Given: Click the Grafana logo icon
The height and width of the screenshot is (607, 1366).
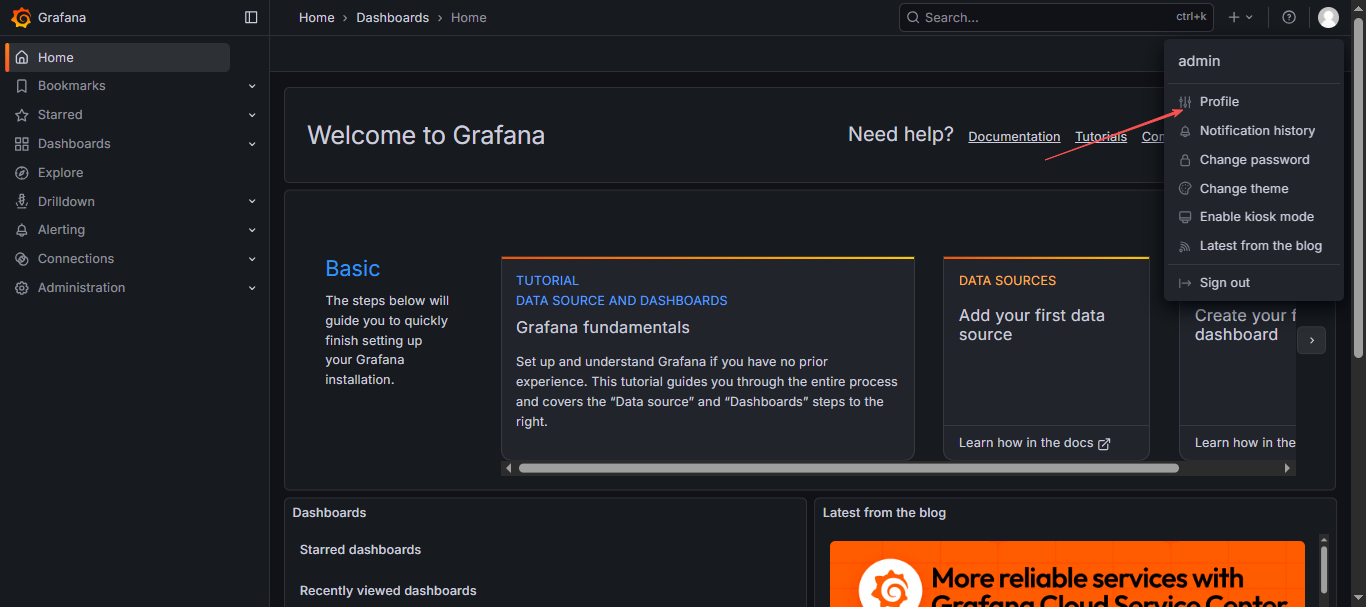Looking at the screenshot, I should click(x=21, y=17).
